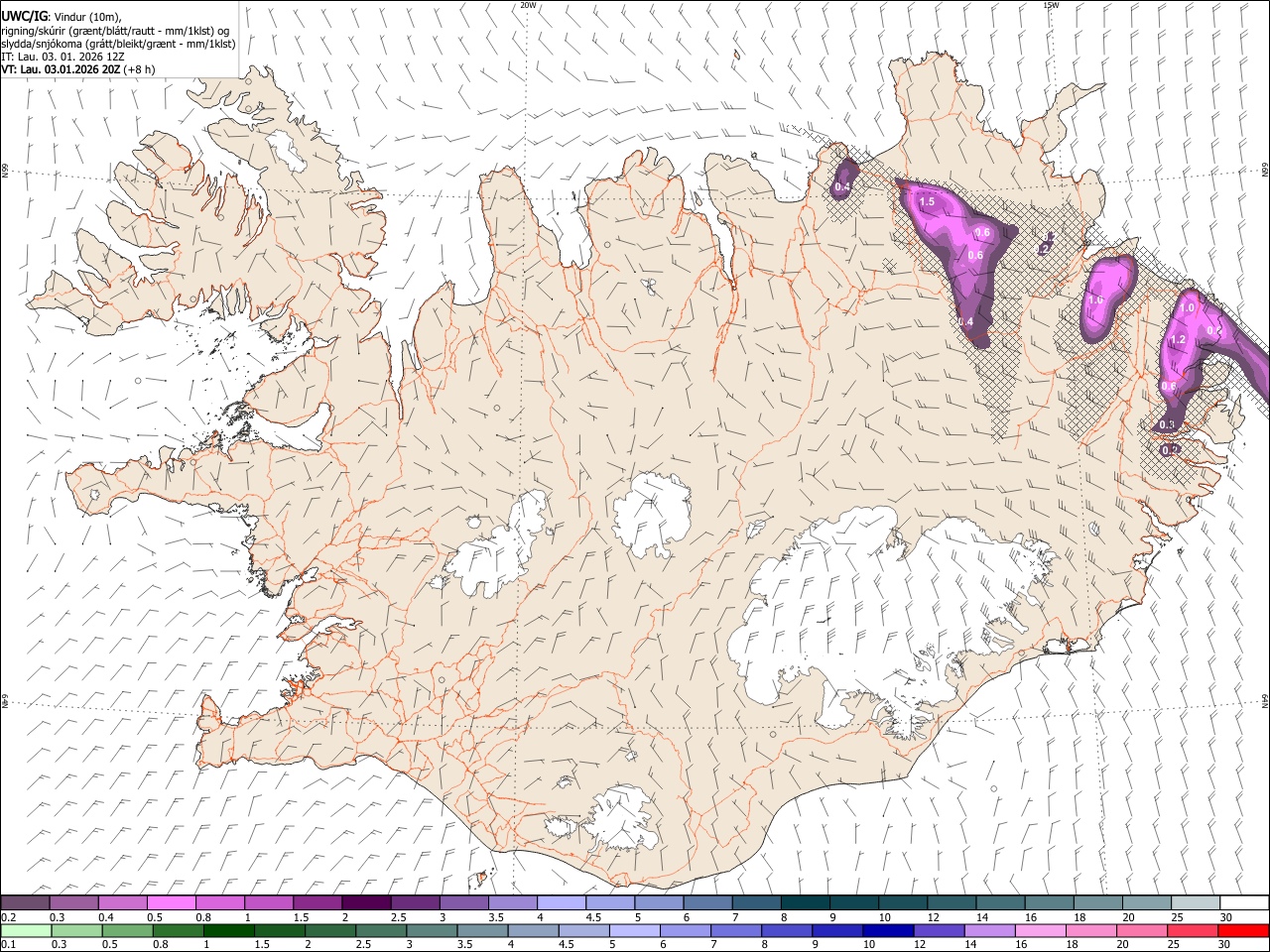Select the 'VT: Lau. 03.01.2026 20Z (+8 h)' line
Image resolution: width=1270 pixels, height=952 pixels.
tap(78, 69)
